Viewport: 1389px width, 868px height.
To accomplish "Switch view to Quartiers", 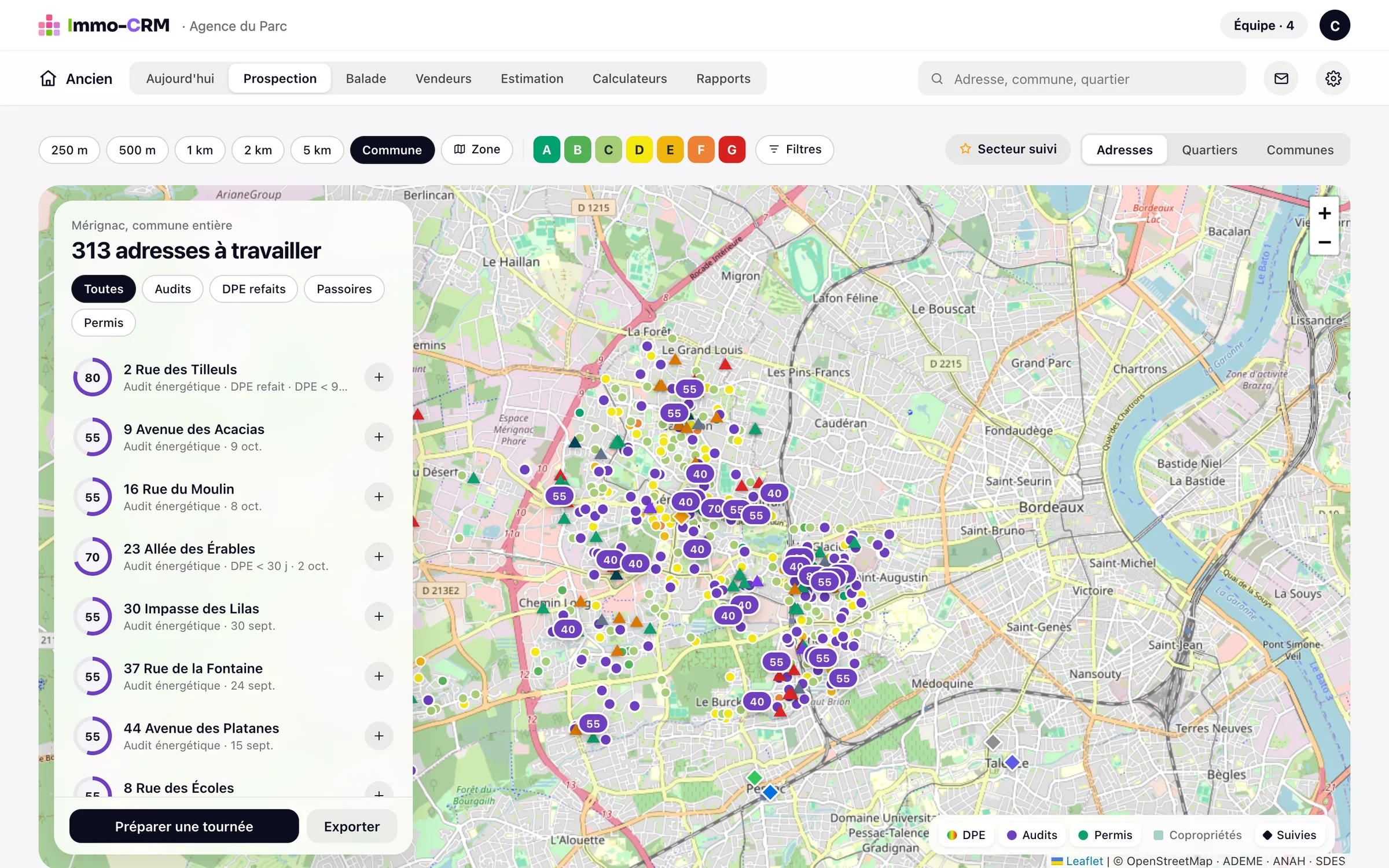I will [x=1209, y=150].
